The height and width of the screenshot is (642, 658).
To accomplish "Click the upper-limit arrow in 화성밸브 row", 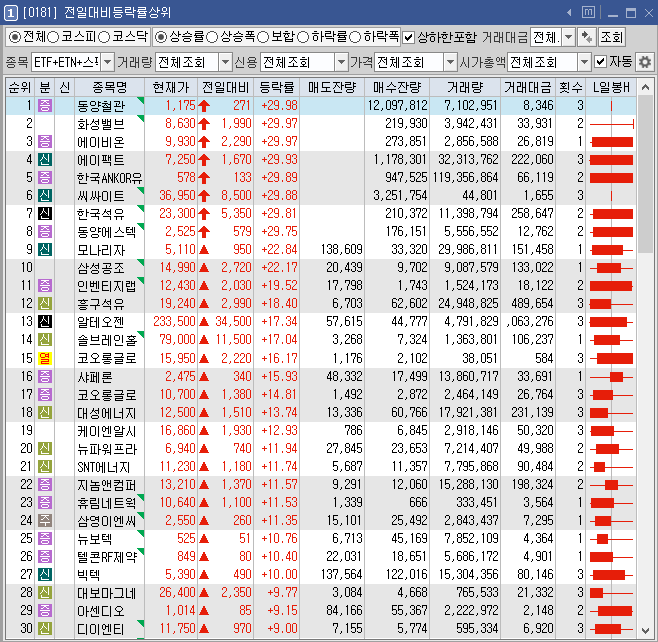I will (x=204, y=124).
